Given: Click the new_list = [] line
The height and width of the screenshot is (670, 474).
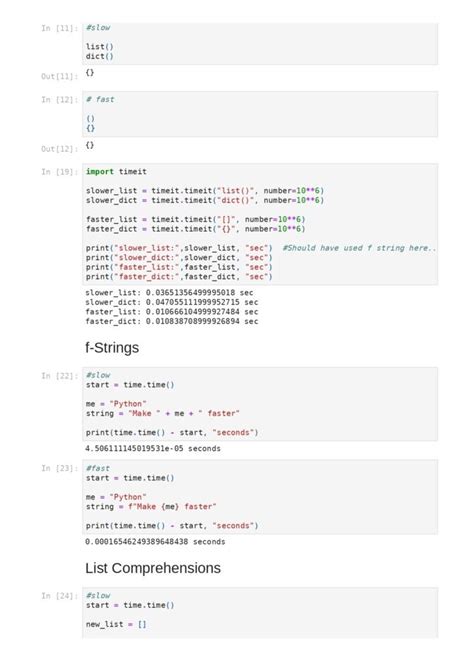Looking at the screenshot, I should click(x=116, y=624).
